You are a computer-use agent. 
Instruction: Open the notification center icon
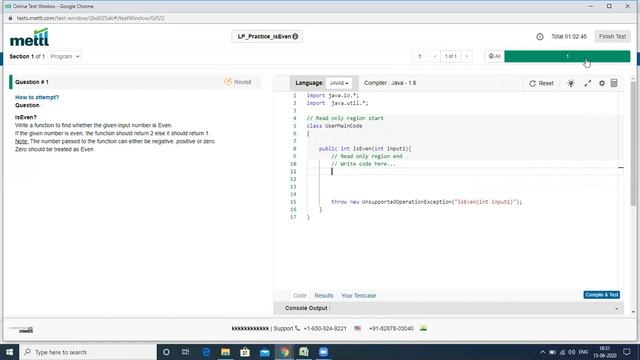[627, 352]
